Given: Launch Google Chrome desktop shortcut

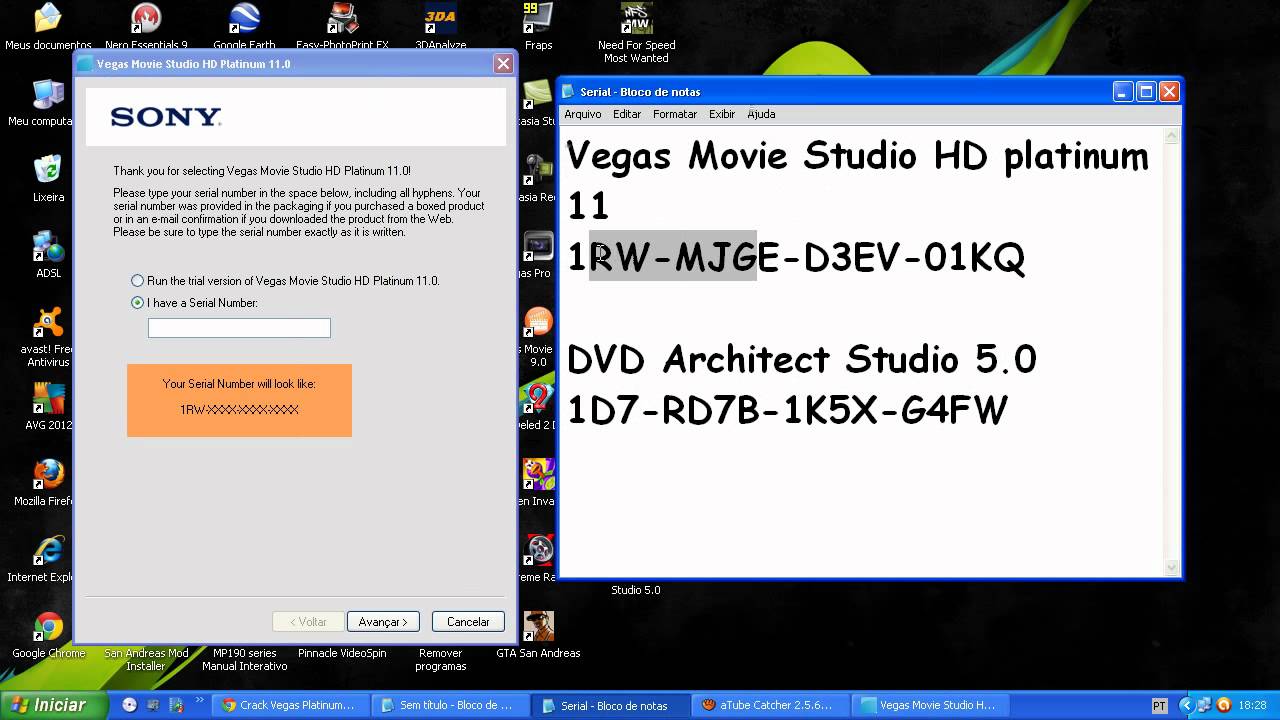Looking at the screenshot, I should 48,635.
